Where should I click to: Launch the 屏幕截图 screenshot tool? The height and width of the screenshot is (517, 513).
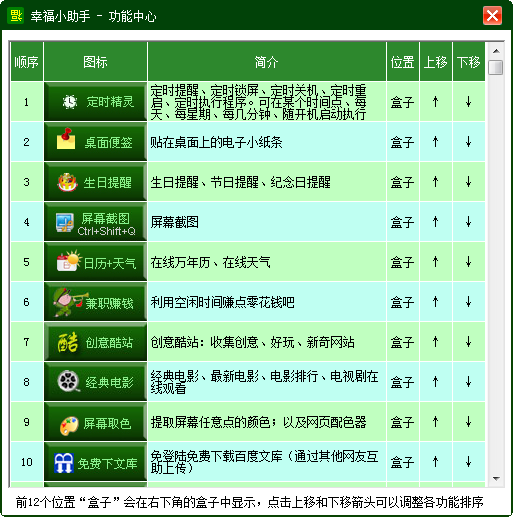pos(95,222)
